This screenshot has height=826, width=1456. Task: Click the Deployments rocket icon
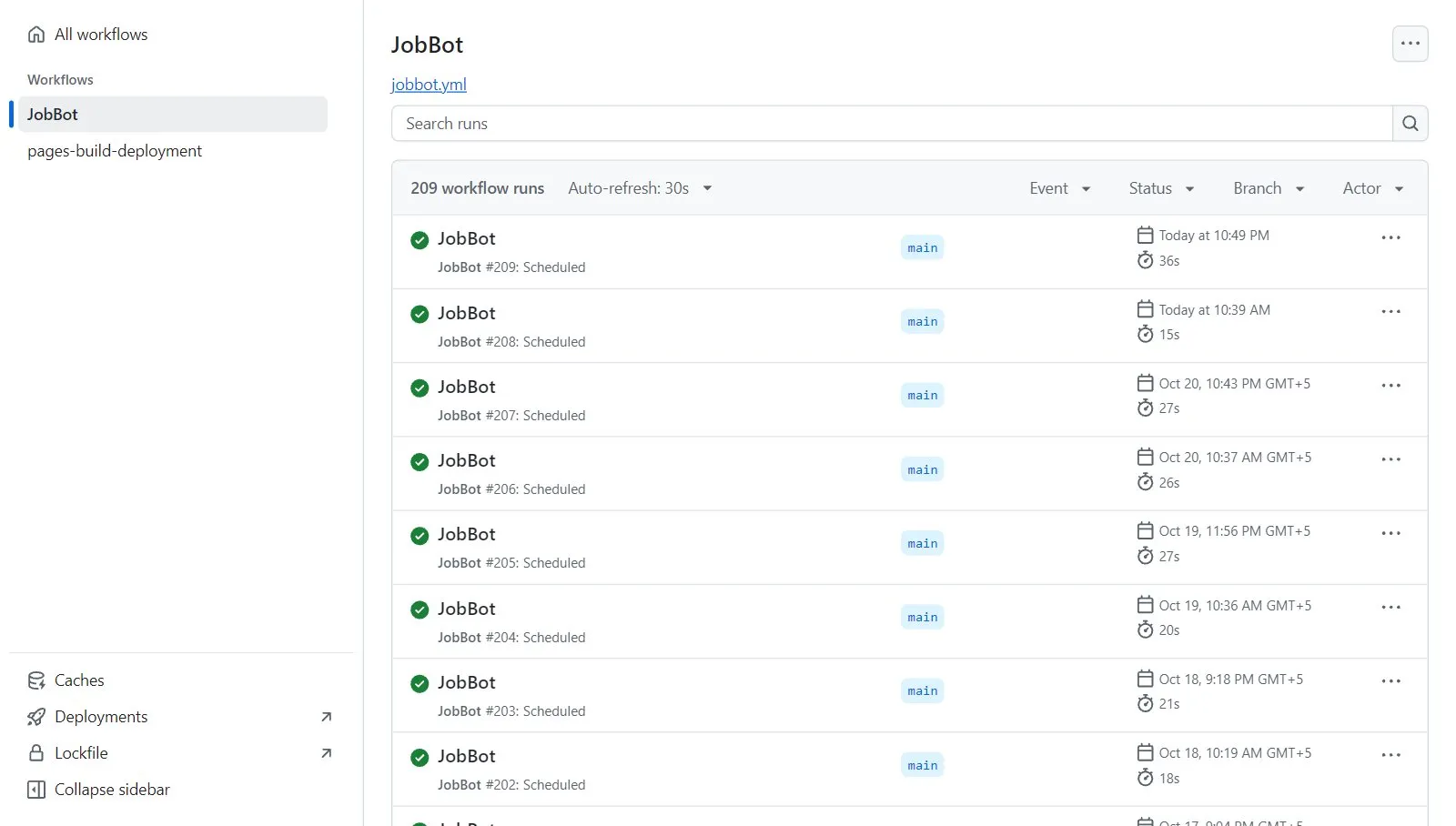click(36, 717)
